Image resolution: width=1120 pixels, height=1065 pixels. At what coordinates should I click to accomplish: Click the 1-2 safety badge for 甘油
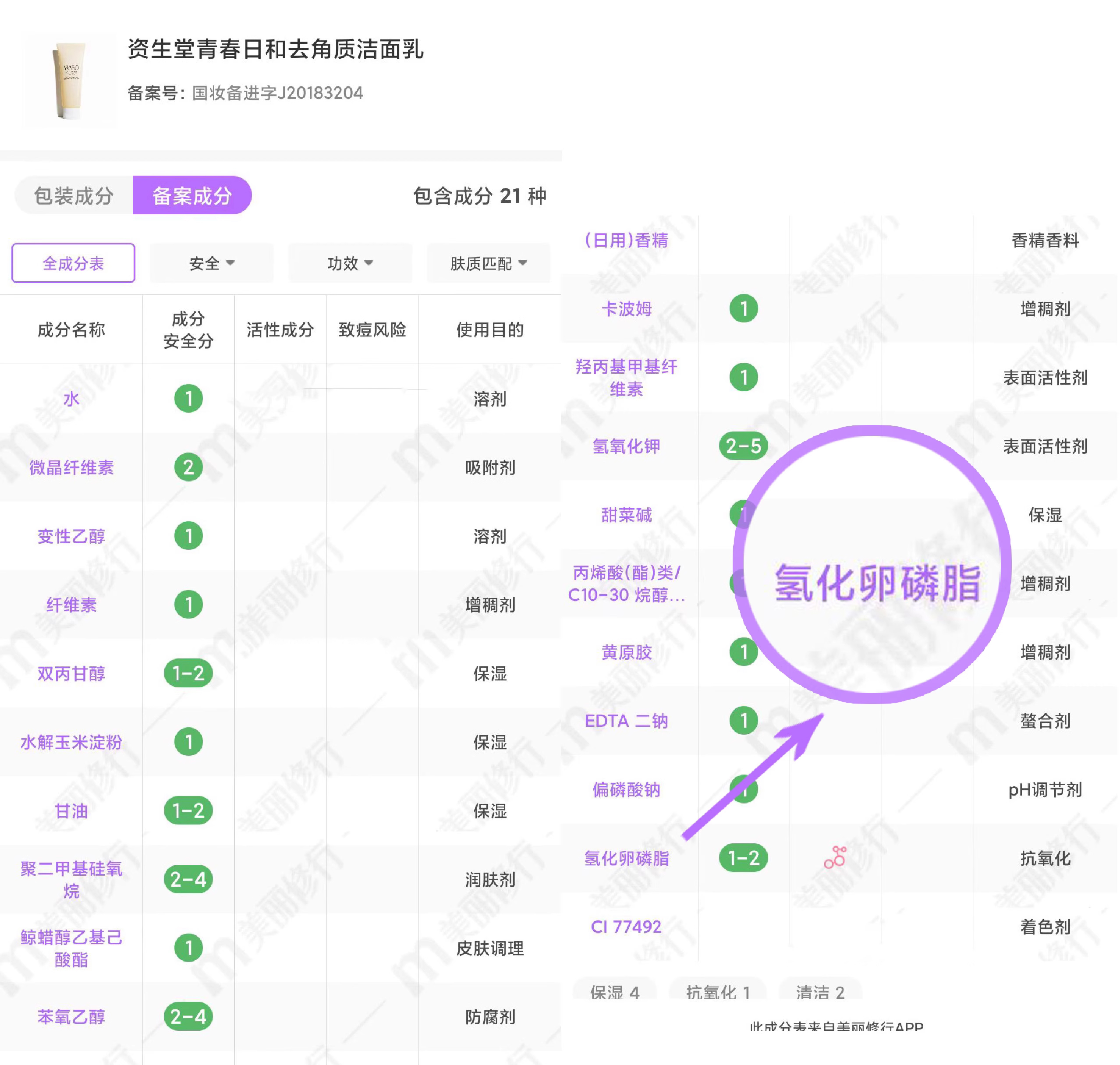(188, 810)
